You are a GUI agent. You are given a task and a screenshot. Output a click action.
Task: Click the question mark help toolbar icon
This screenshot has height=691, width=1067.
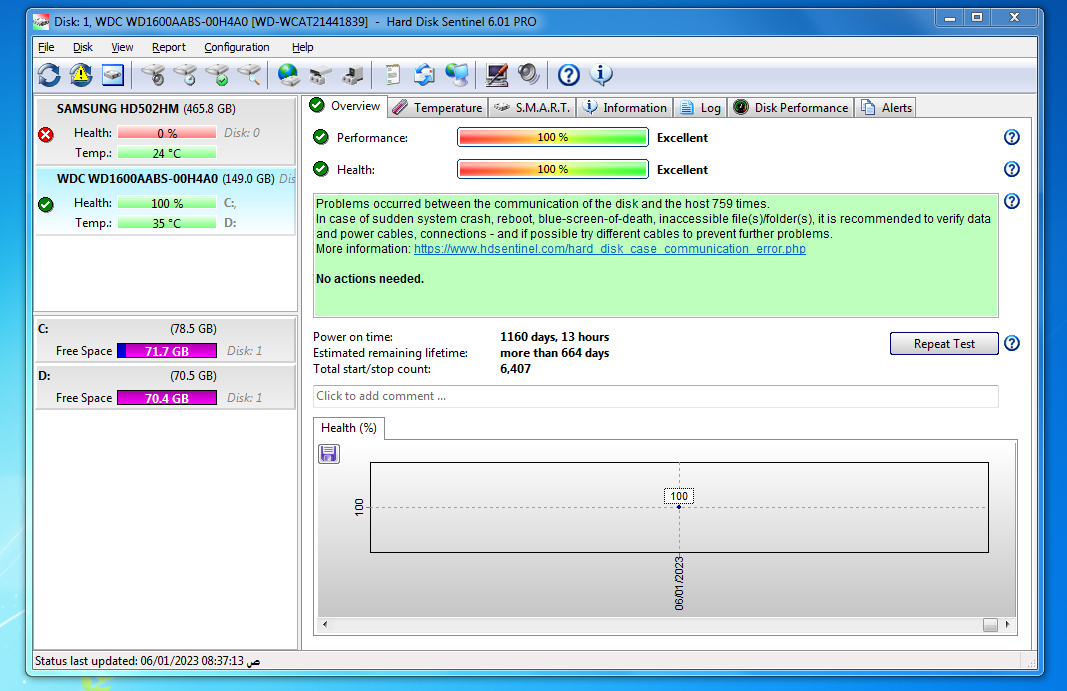pos(569,75)
